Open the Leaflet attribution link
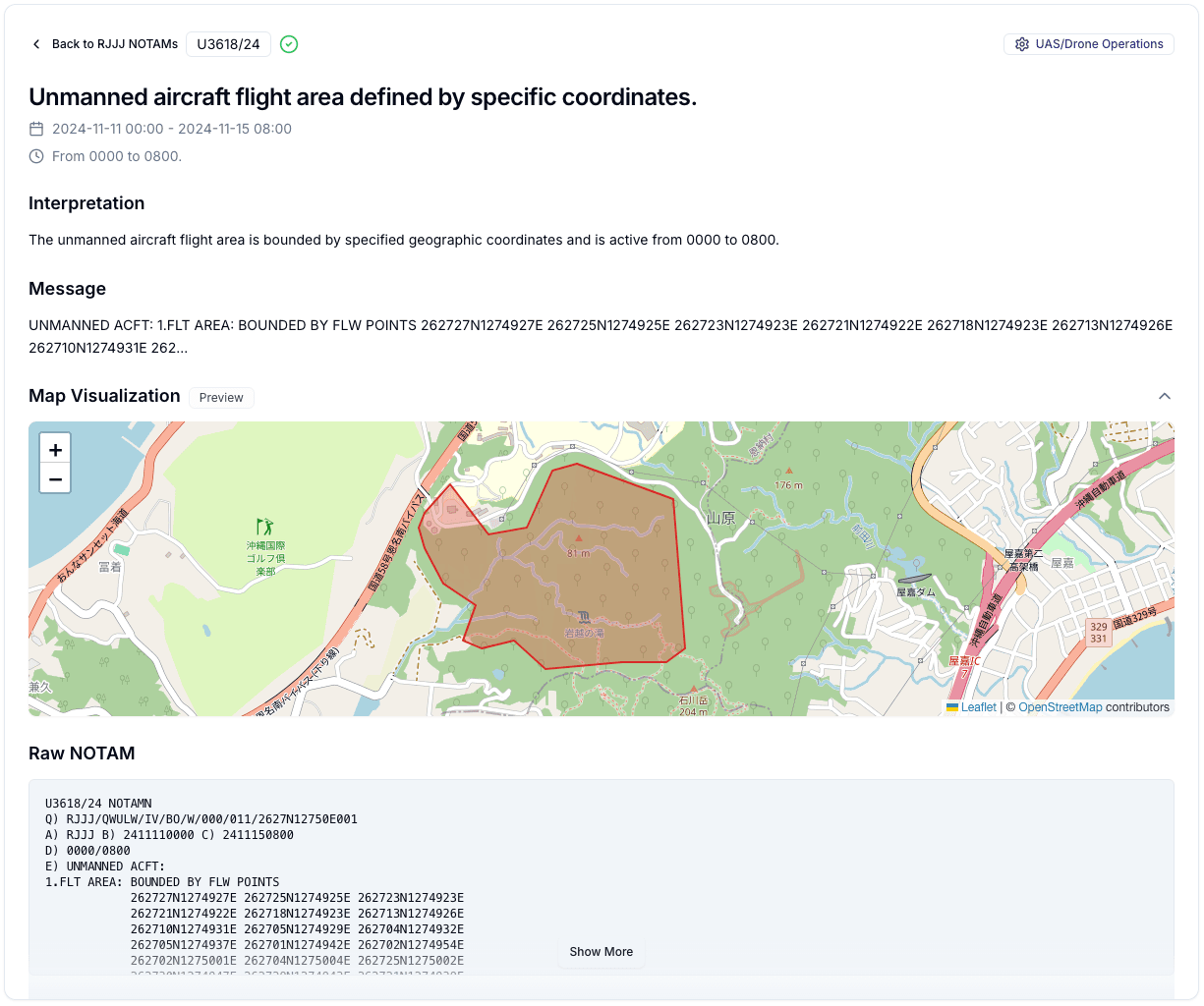This screenshot has height=1006, width=1204. tap(978, 707)
